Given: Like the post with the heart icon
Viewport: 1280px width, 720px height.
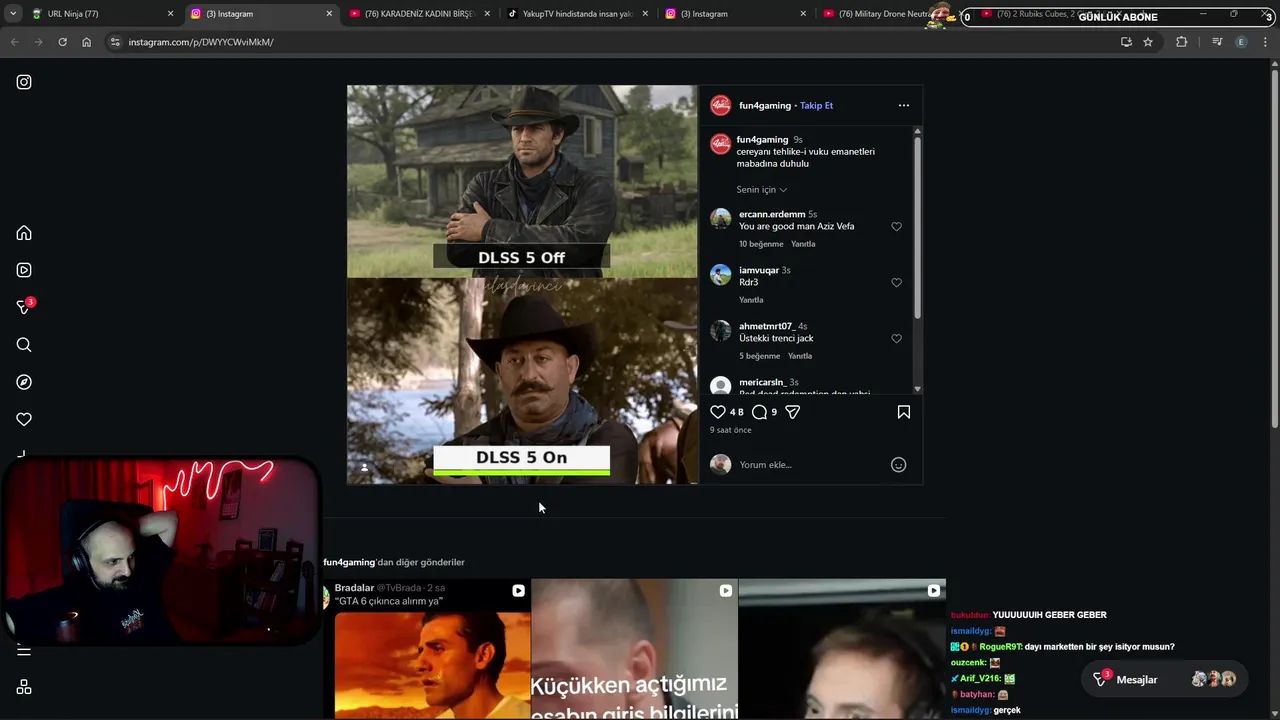Looking at the screenshot, I should pos(717,412).
